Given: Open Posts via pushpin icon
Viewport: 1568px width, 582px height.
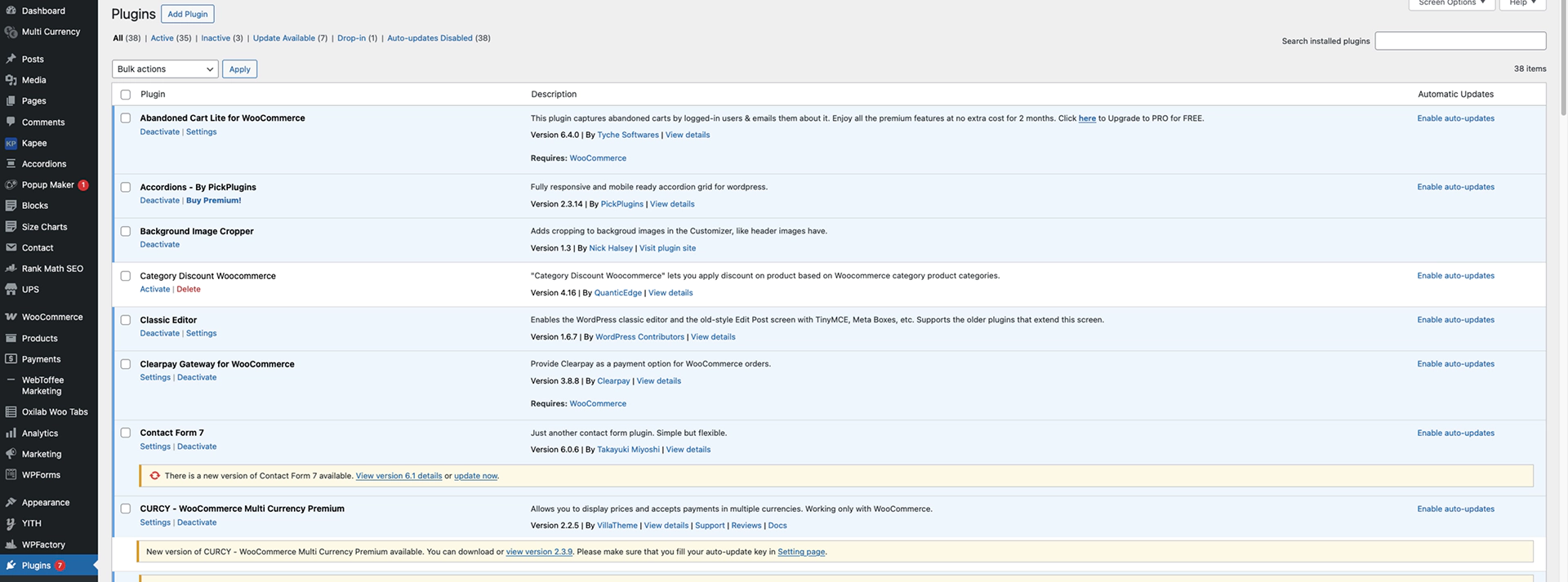Looking at the screenshot, I should coord(11,59).
